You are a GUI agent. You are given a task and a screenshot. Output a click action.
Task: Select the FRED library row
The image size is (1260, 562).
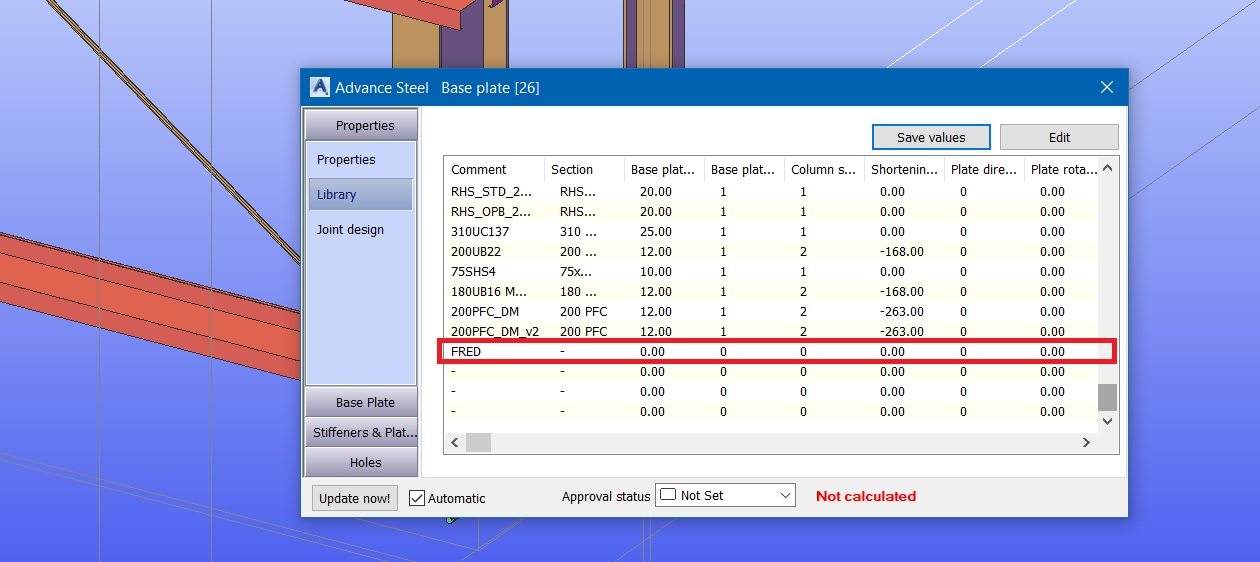click(771, 351)
